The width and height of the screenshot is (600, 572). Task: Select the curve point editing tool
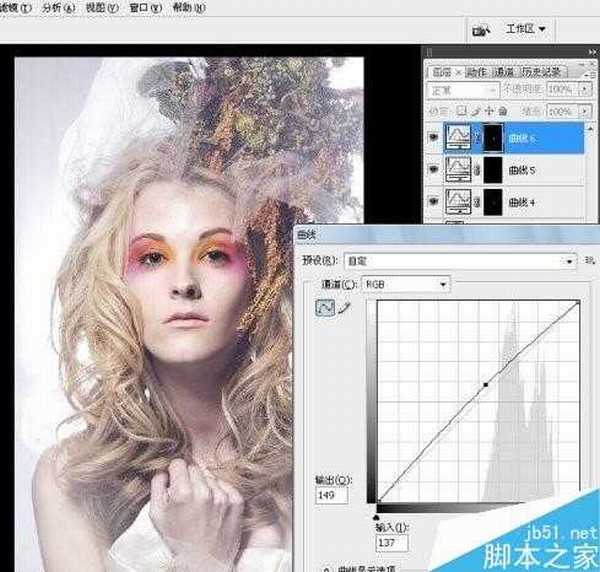(324, 310)
